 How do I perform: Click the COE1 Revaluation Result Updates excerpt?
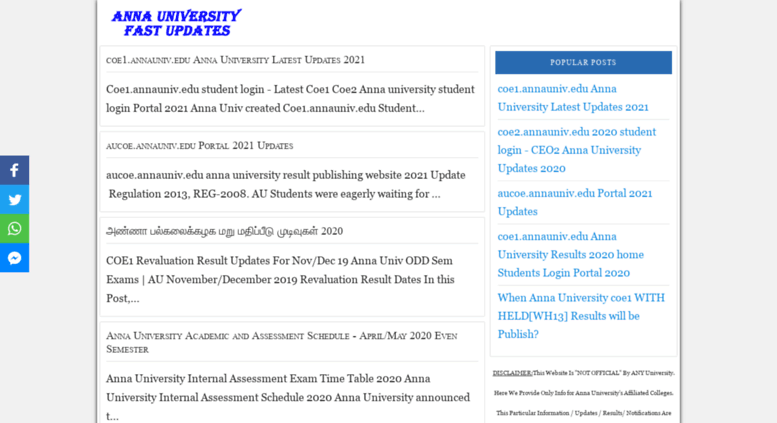(x=280, y=279)
